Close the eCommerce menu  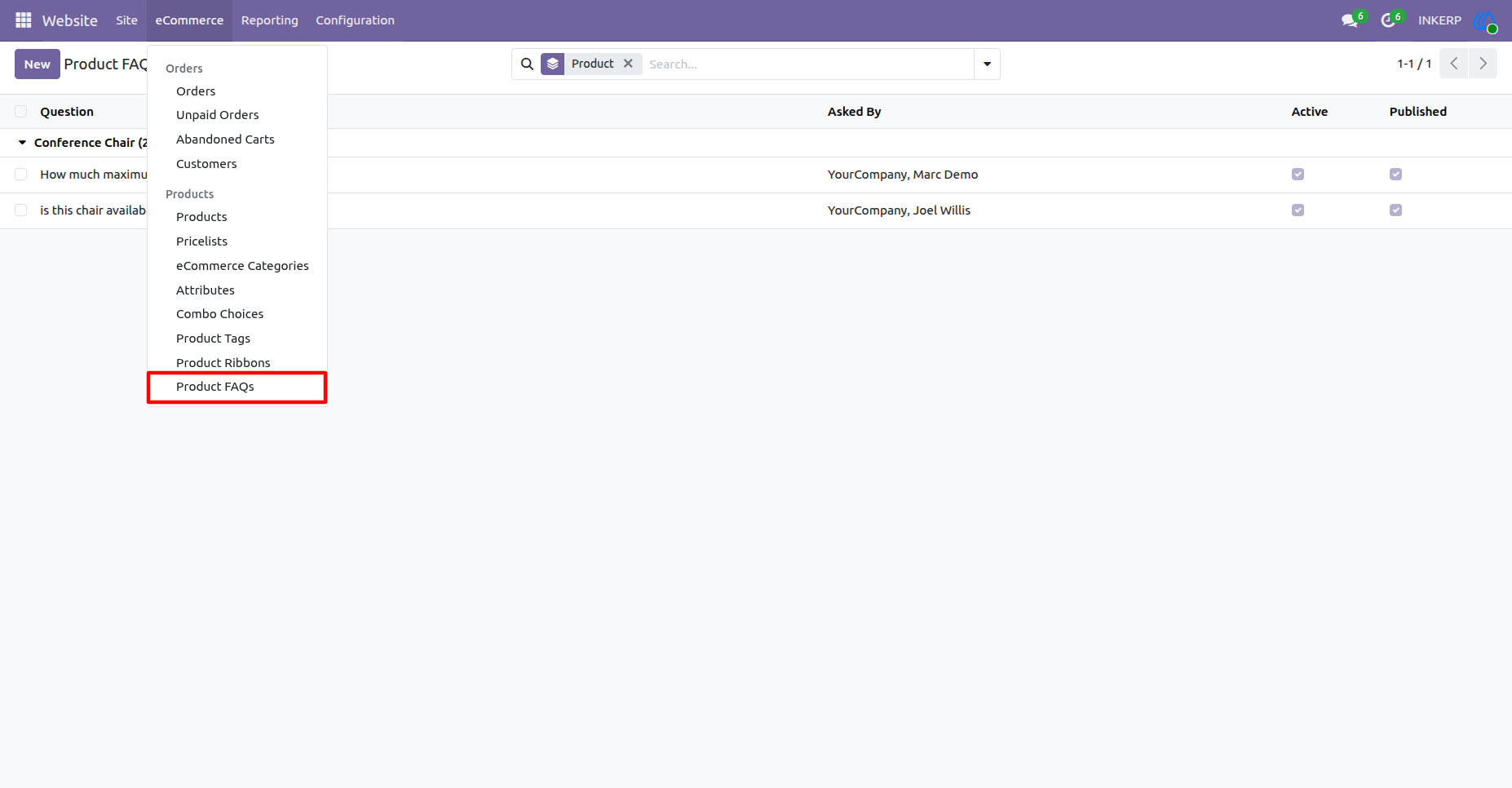pyautogui.click(x=189, y=20)
